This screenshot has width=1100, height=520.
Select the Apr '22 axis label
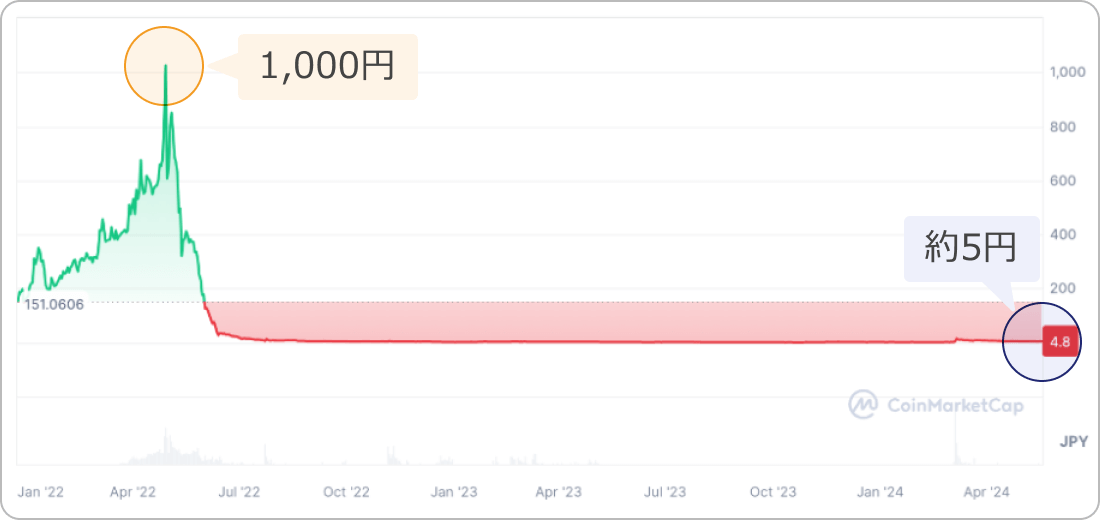coord(133,492)
